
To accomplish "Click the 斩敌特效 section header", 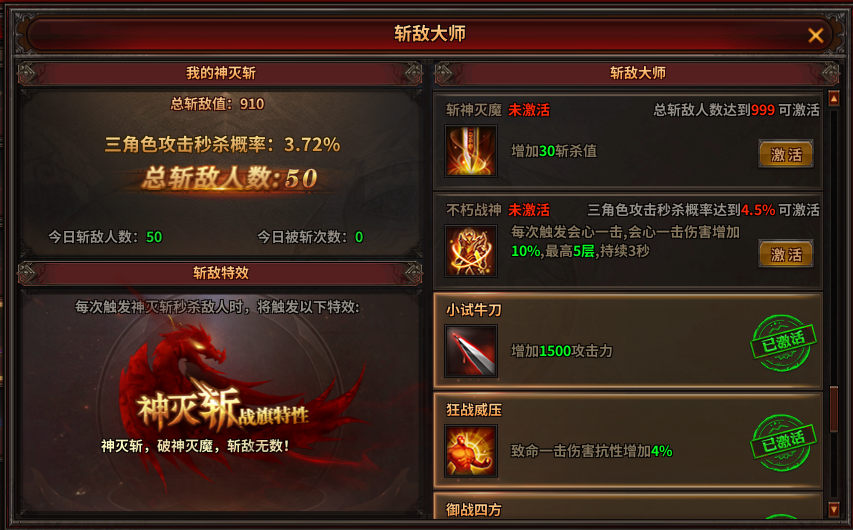I will pos(220,273).
